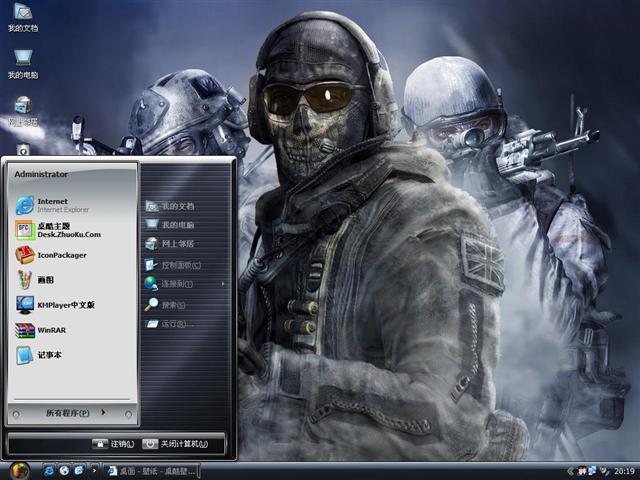The height and width of the screenshot is (480, 640).
Task: Launch Internet Explorer from the quick launch bar
Action: tap(48, 471)
